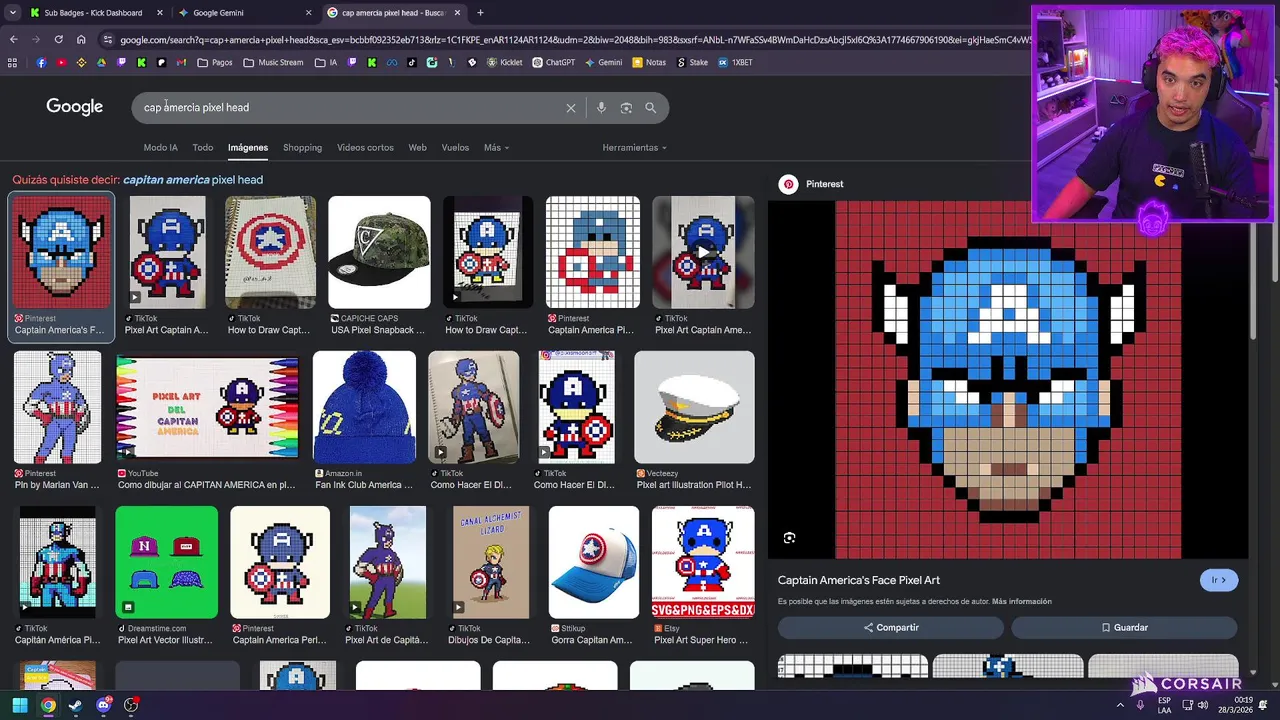1280x720 pixels.
Task: Open the Gorra Capitan America cap thumbnail
Action: pos(593,562)
